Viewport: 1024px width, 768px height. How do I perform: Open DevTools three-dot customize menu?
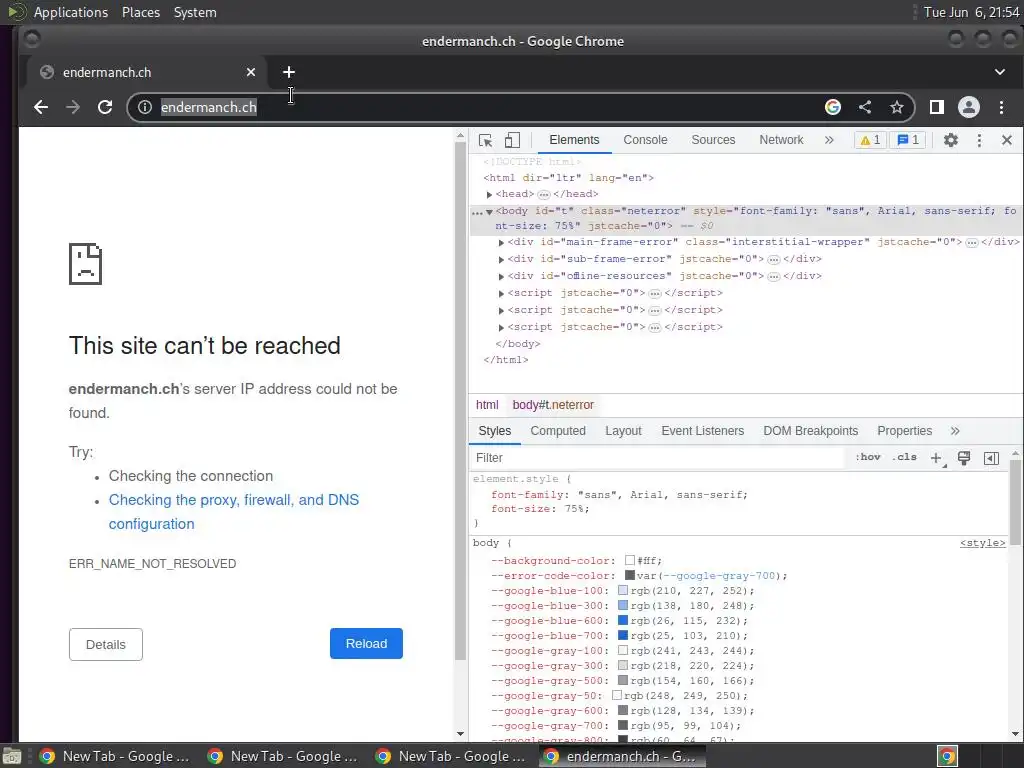979,140
